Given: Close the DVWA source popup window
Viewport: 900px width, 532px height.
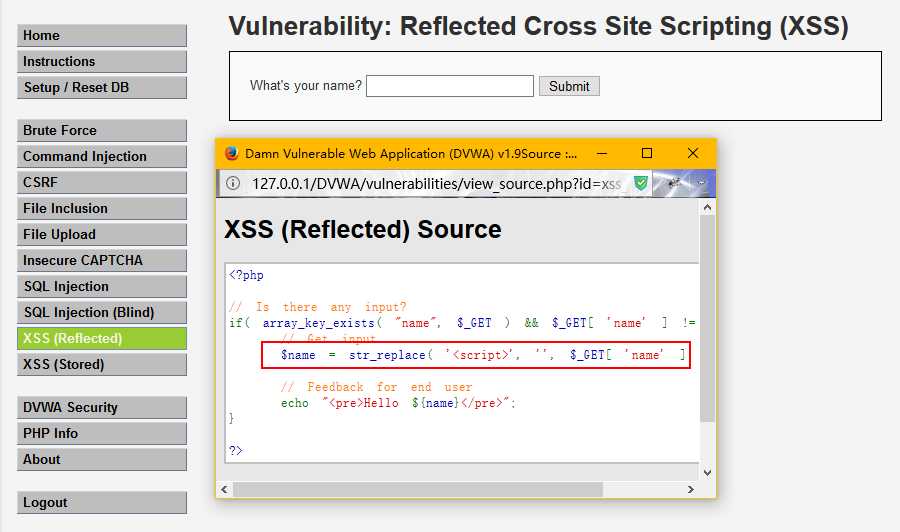Looking at the screenshot, I should 693,153.
